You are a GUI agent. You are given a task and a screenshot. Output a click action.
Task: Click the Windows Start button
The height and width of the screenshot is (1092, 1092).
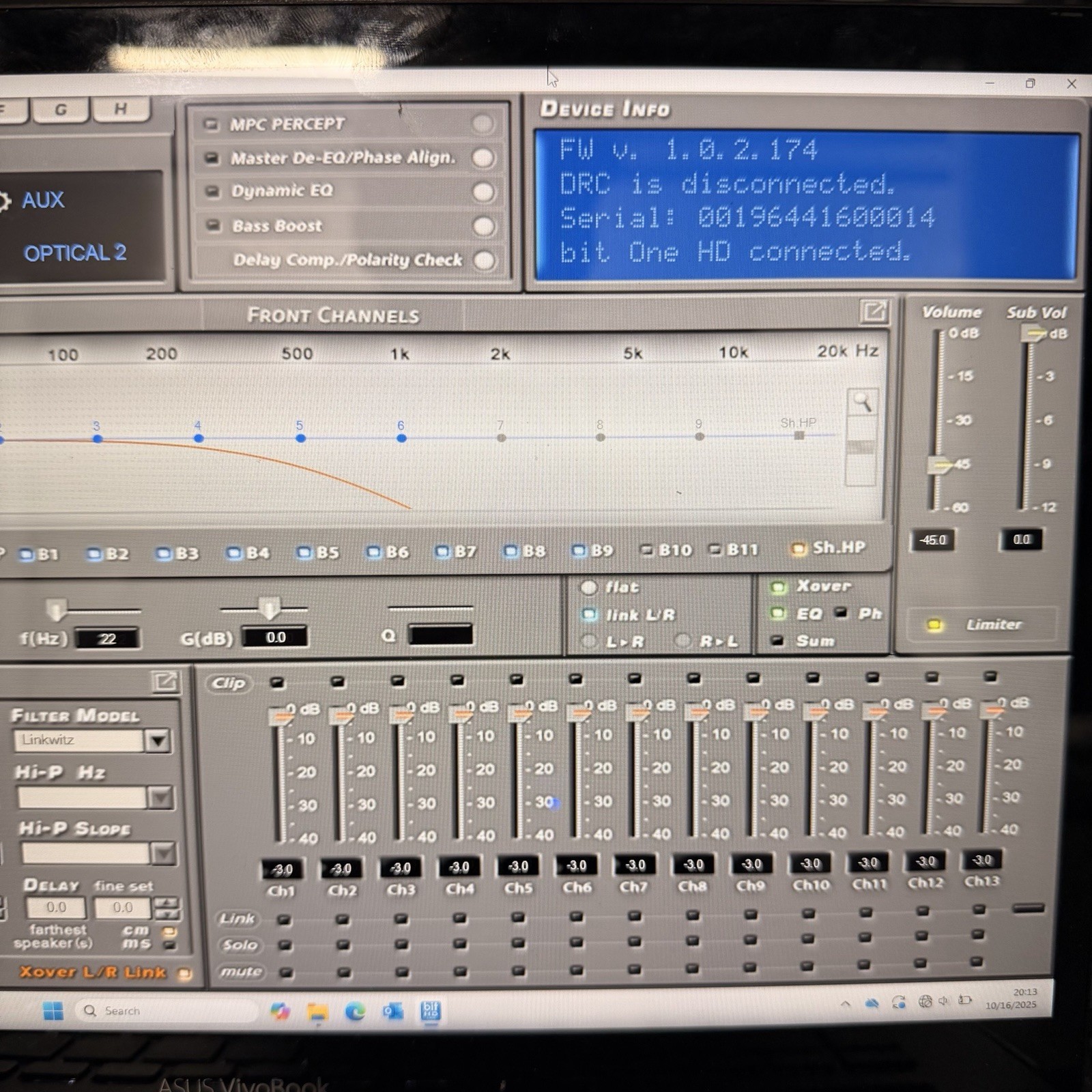[x=53, y=1011]
